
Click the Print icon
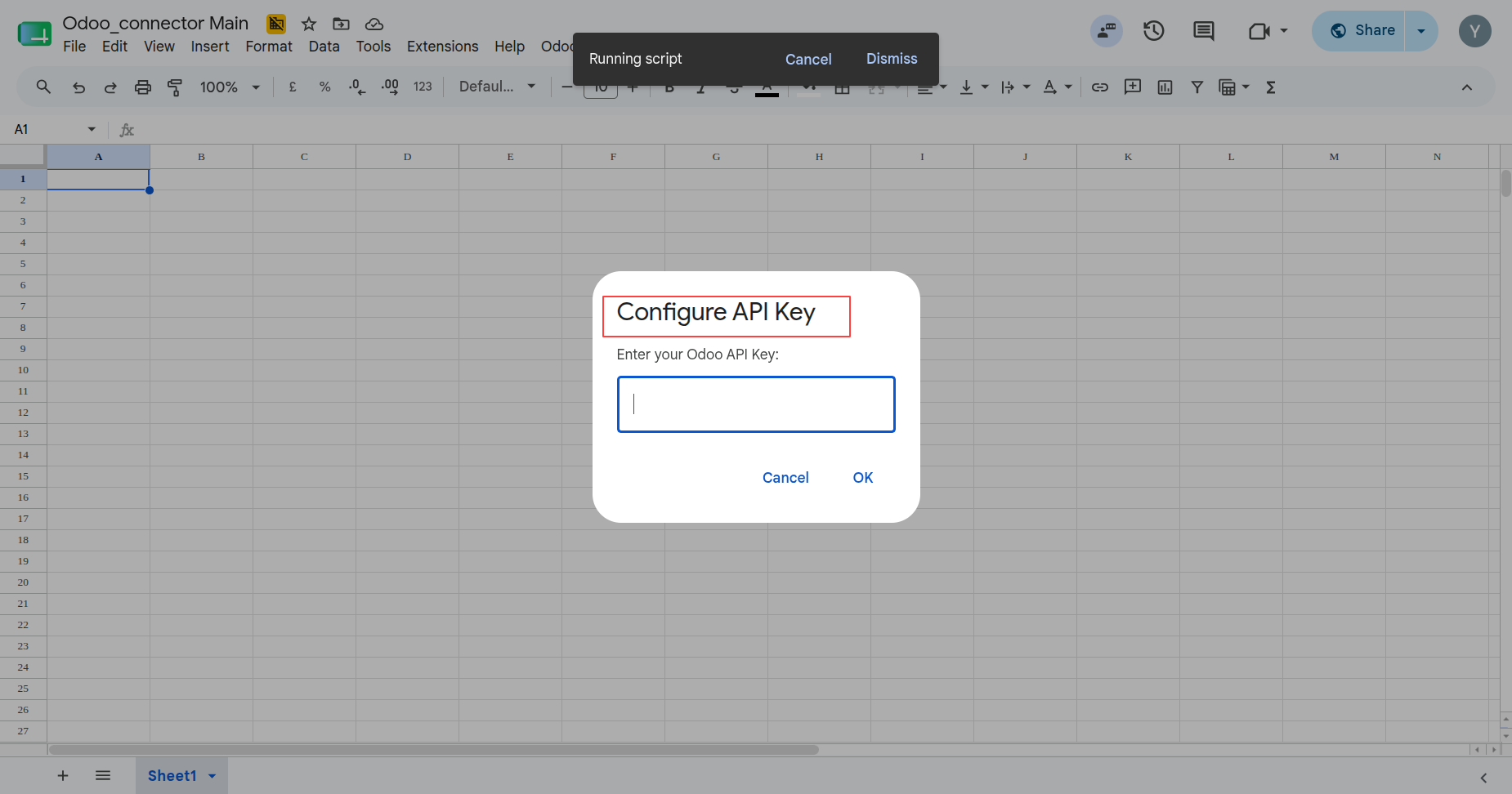pos(143,87)
